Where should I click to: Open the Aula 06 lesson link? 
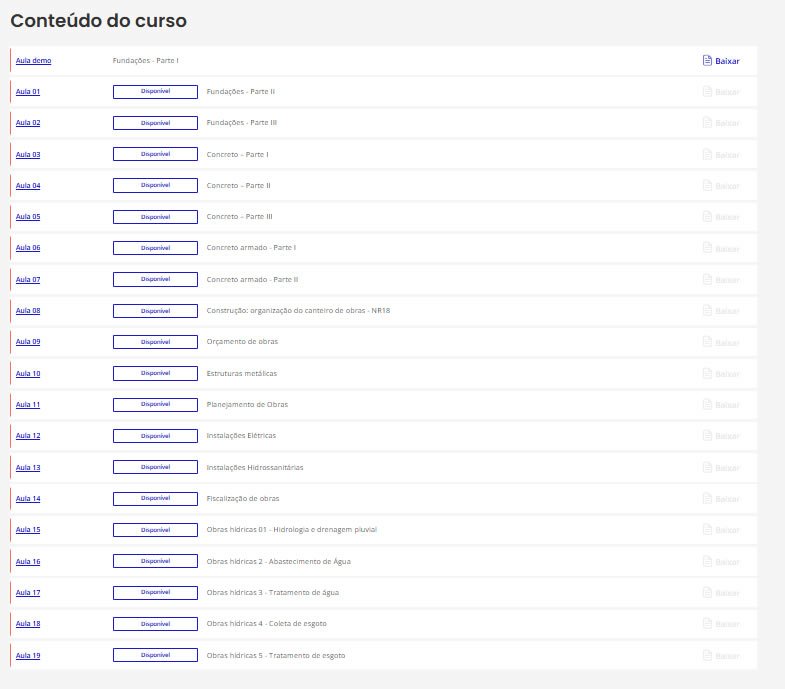point(28,248)
